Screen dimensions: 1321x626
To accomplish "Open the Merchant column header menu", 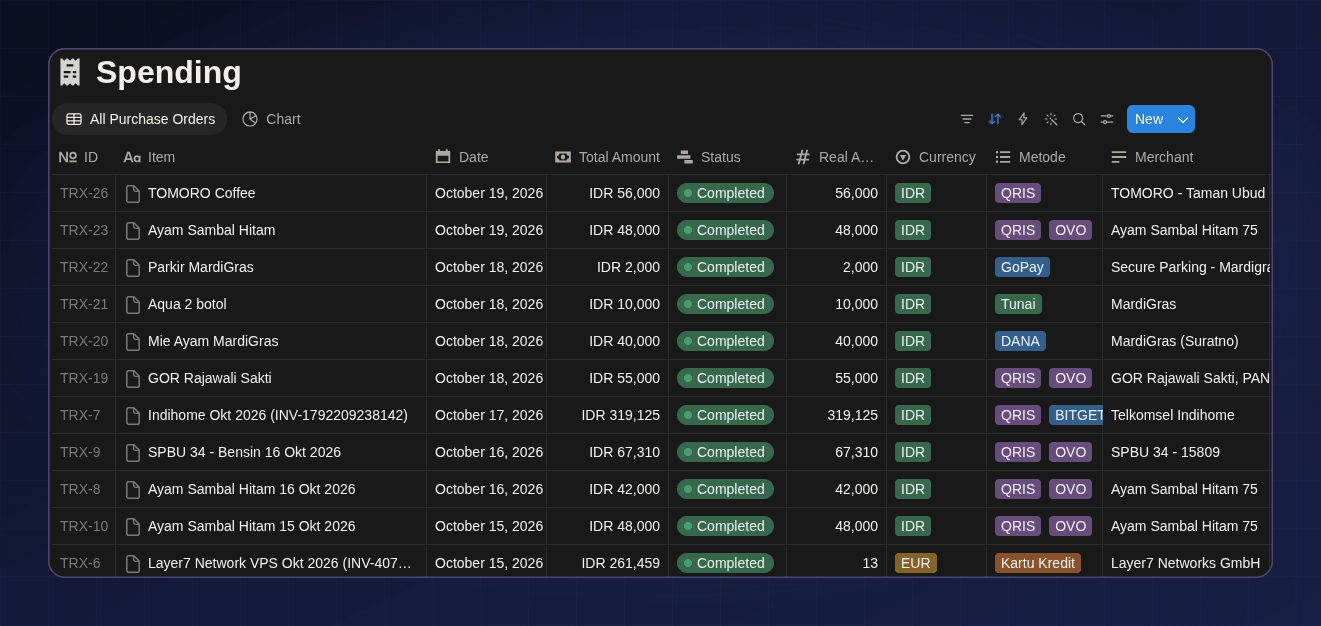I will tap(1186, 157).
